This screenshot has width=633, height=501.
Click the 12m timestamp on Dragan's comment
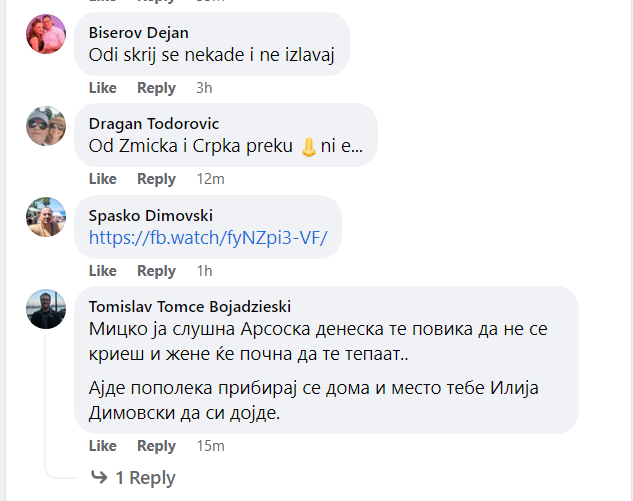click(210, 179)
